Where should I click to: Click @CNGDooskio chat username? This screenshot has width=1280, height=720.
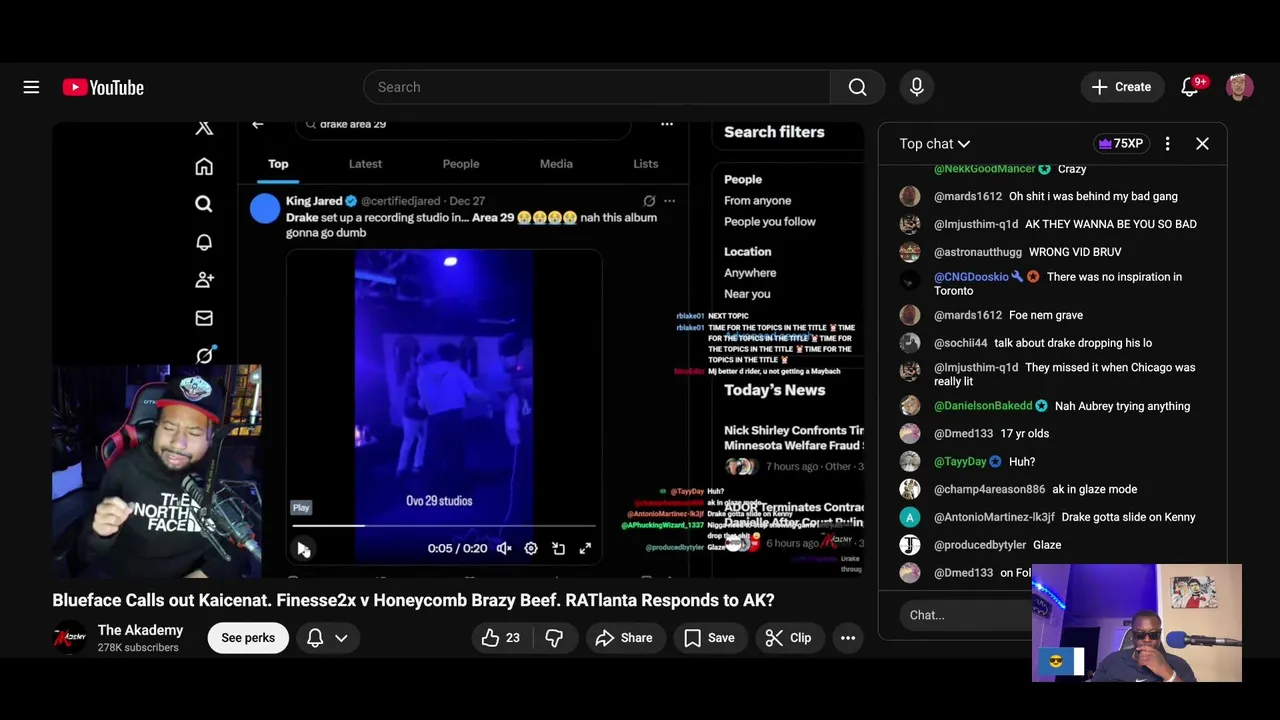[x=971, y=277]
